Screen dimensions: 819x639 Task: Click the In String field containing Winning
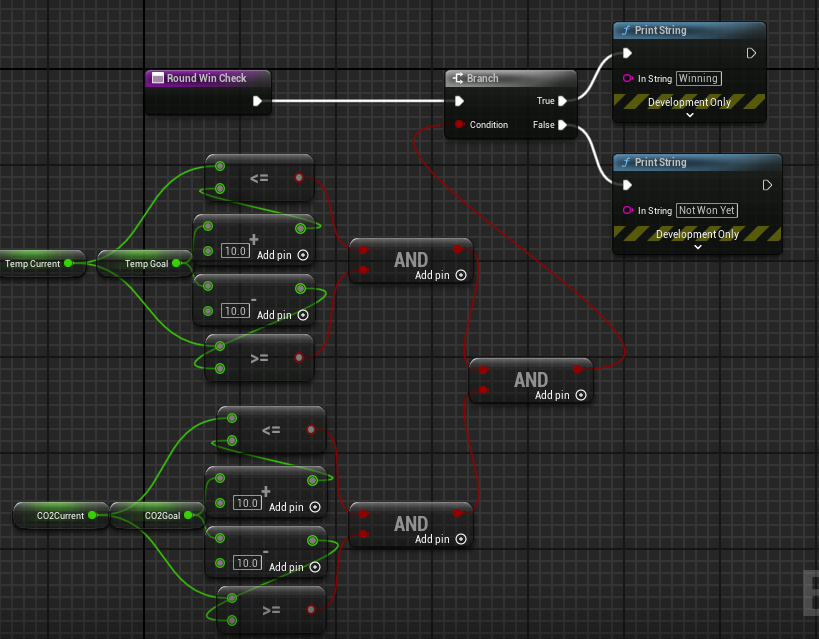pos(698,78)
